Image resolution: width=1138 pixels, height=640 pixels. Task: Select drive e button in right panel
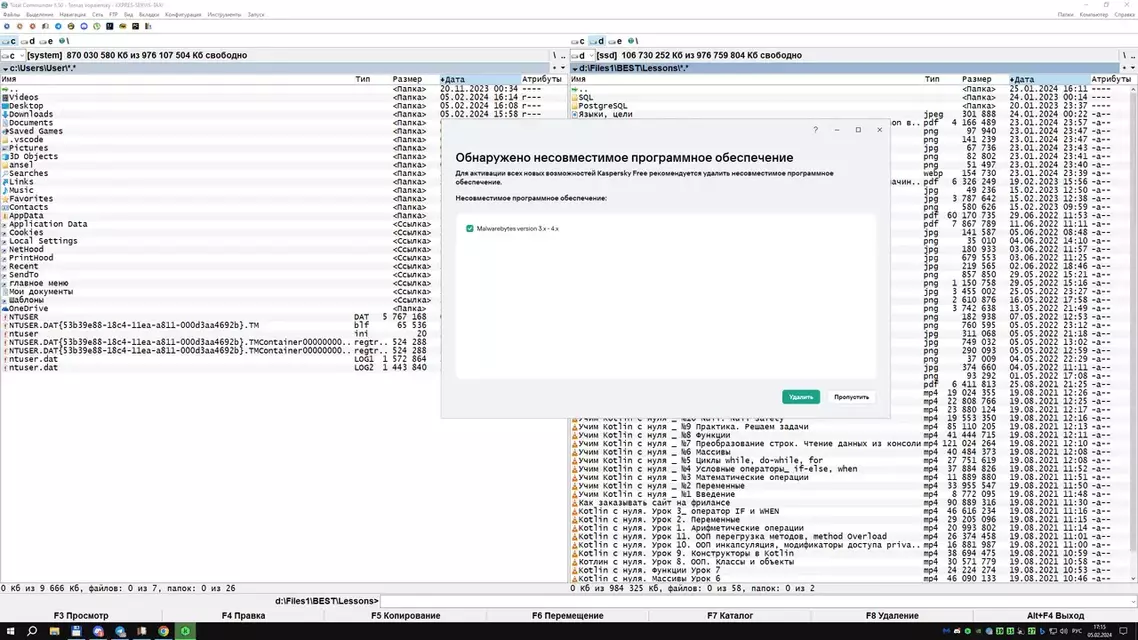[615, 41]
